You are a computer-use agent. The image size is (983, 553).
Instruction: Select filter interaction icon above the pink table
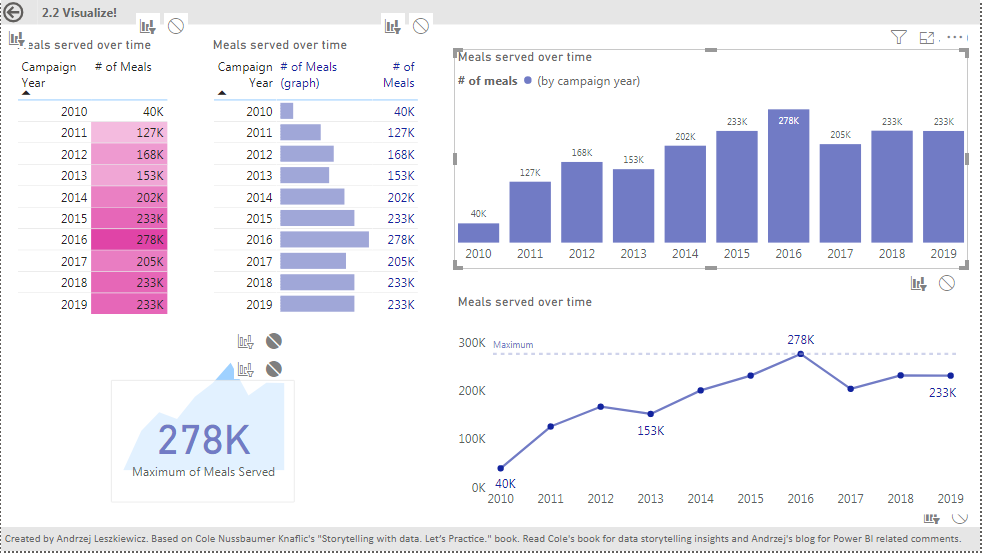(148, 26)
